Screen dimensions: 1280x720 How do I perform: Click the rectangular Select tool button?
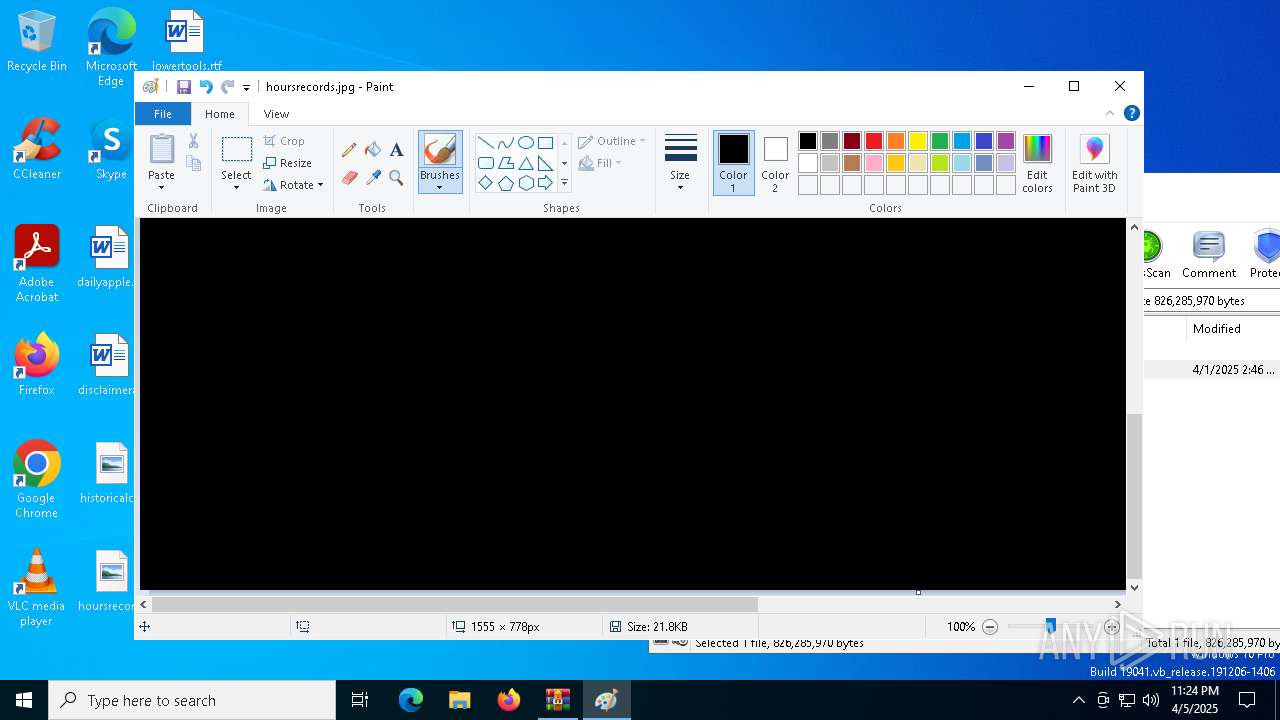[236, 150]
